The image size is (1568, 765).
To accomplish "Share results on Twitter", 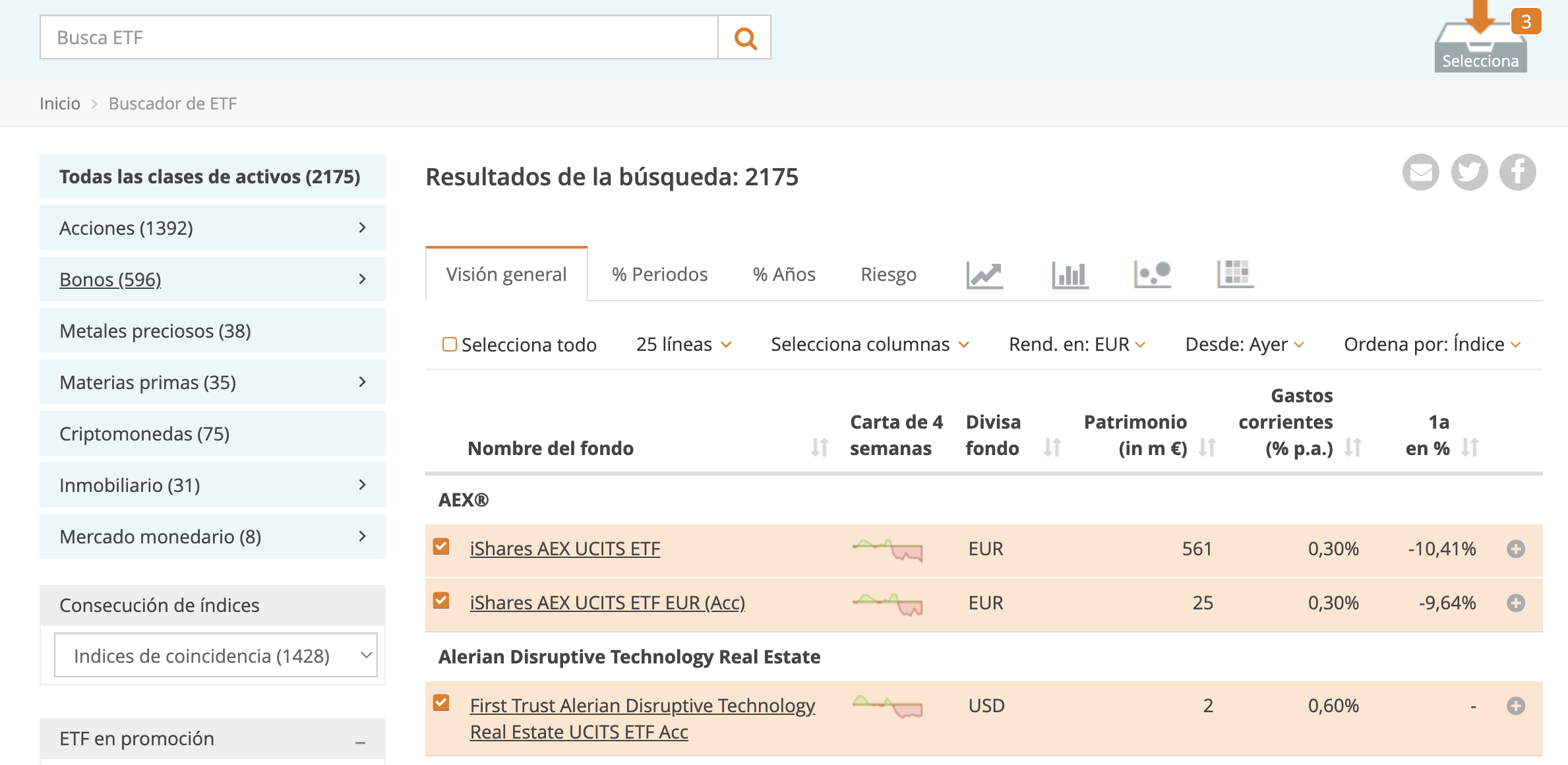I will tap(1469, 172).
